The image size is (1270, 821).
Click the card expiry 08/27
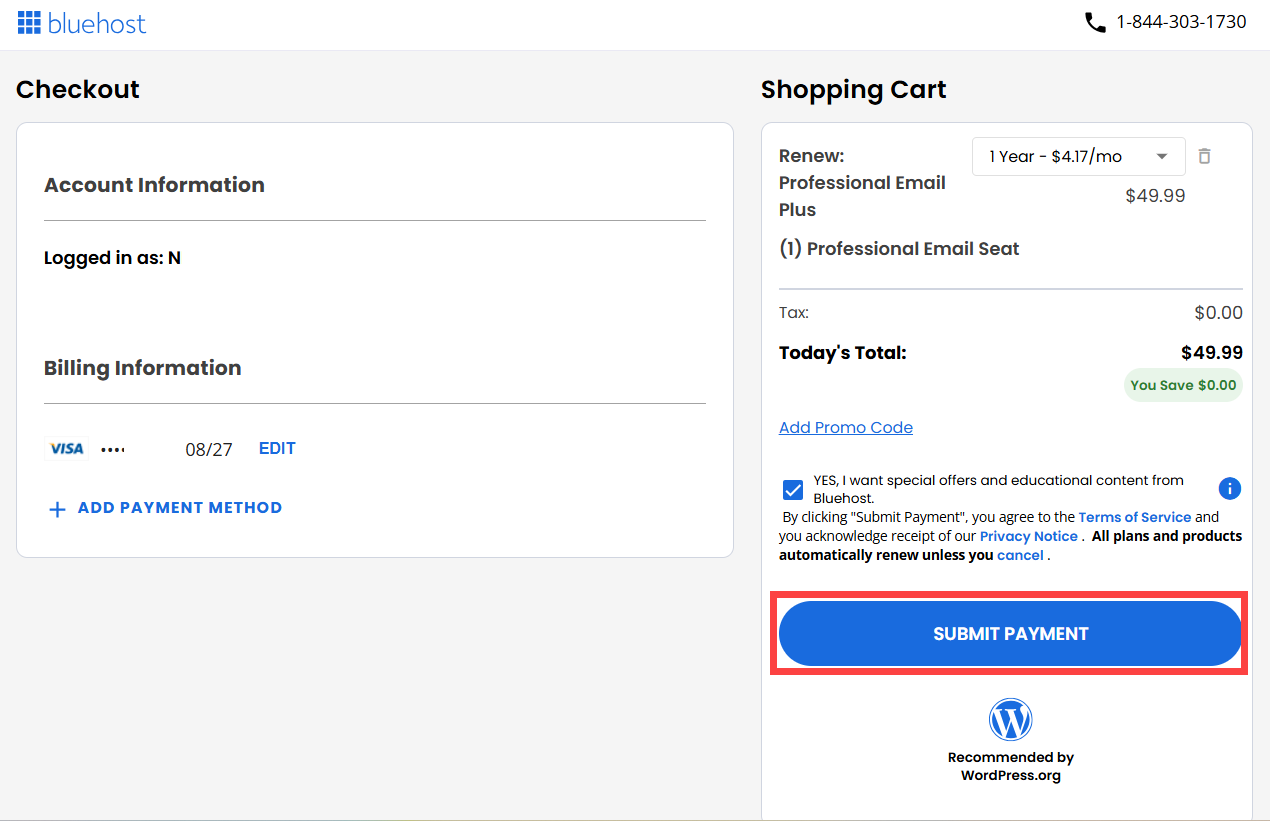[x=209, y=450]
